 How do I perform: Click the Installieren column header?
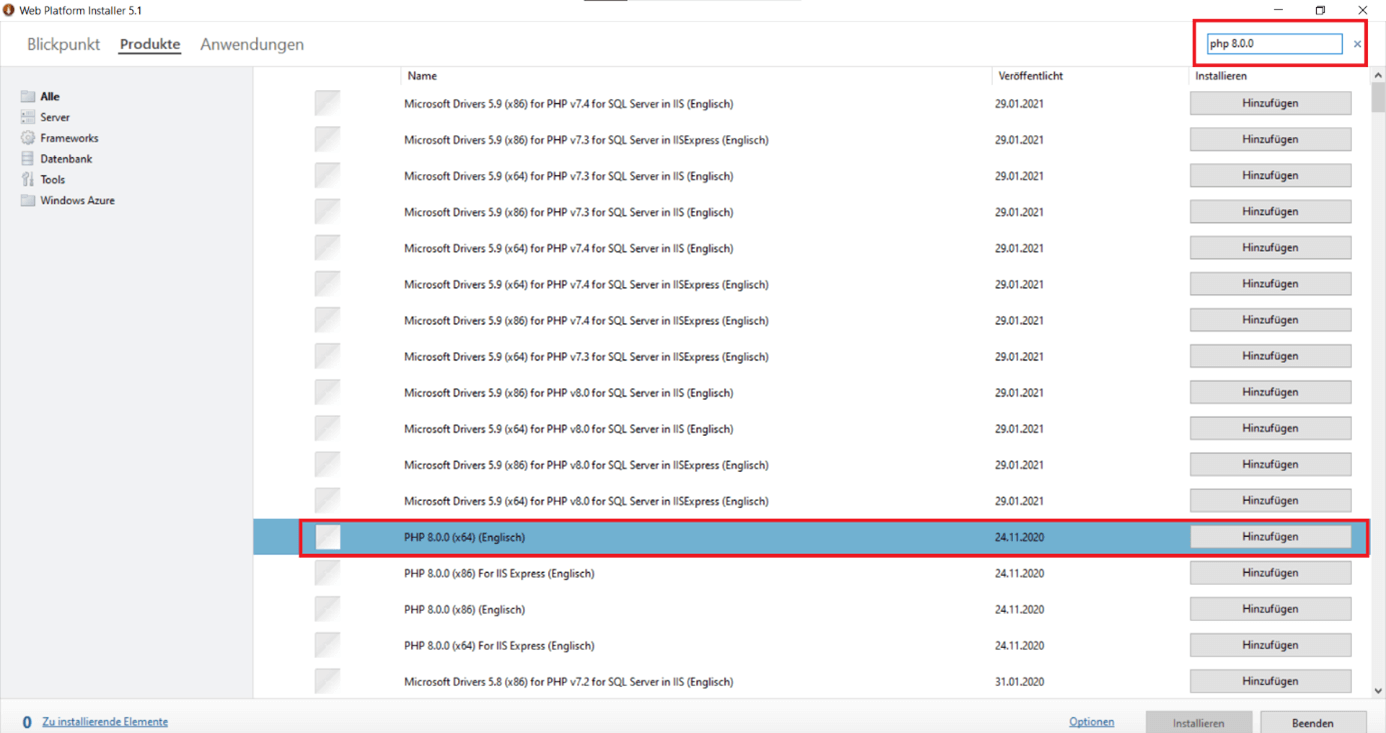pos(1221,76)
